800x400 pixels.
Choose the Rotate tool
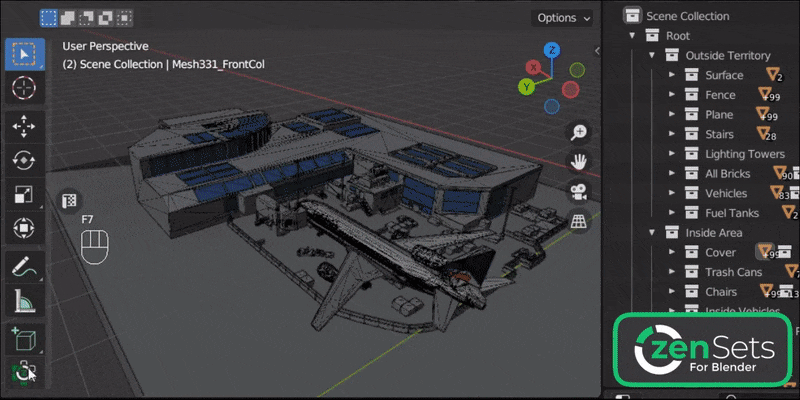23,160
